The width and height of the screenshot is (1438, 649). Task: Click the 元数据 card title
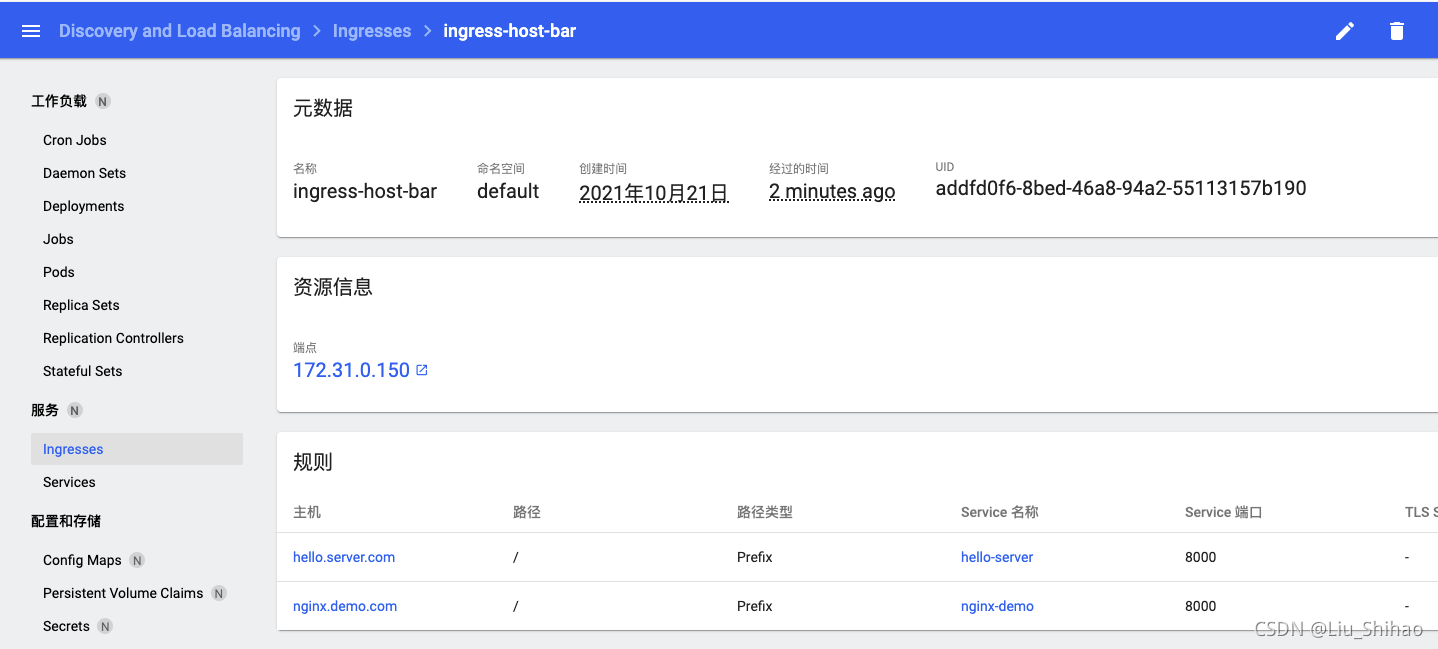coord(323,108)
